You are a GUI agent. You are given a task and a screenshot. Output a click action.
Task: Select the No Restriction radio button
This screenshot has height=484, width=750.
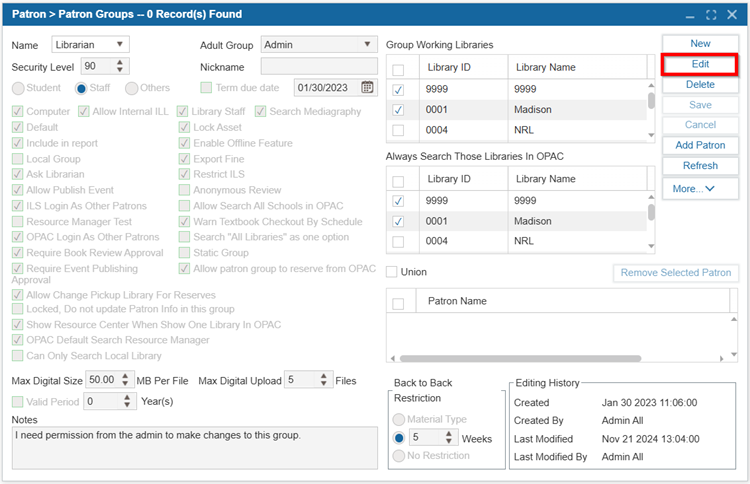398,456
